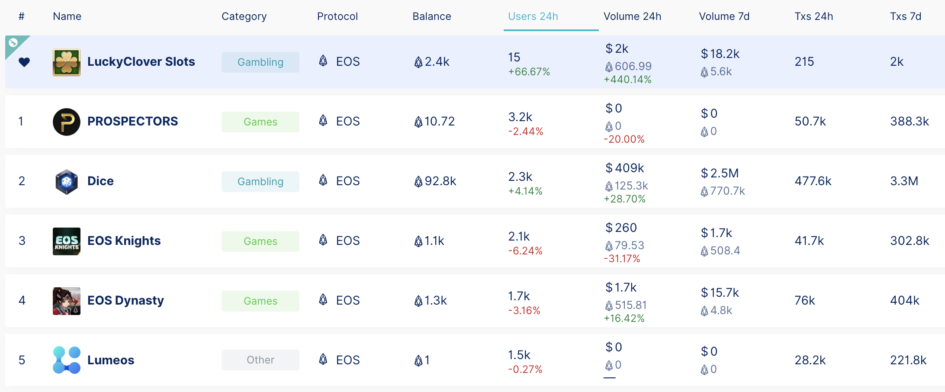Select the EOS Knights logo thumbnail

click(x=66, y=241)
